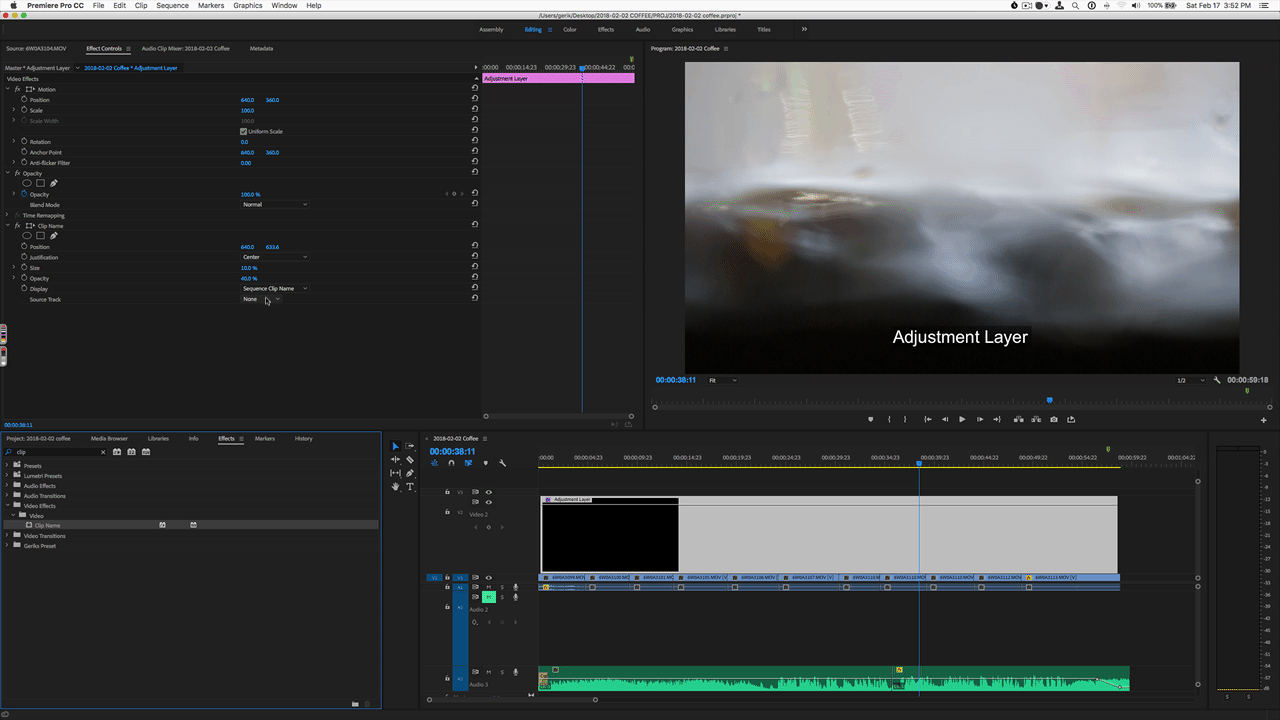Clear the effects search field
The height and width of the screenshot is (720, 1280).
[103, 452]
